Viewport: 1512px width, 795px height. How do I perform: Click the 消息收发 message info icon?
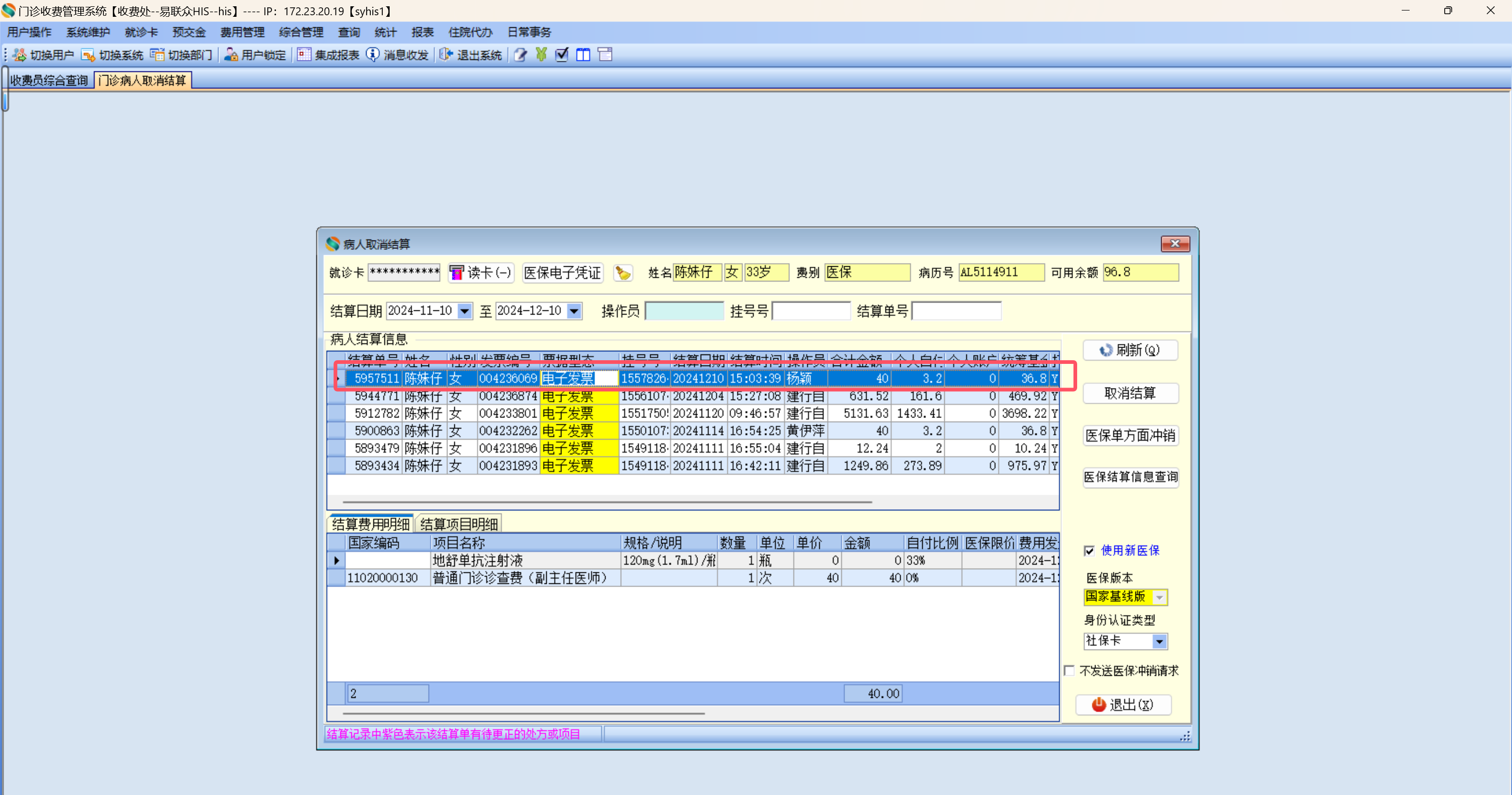[x=373, y=55]
